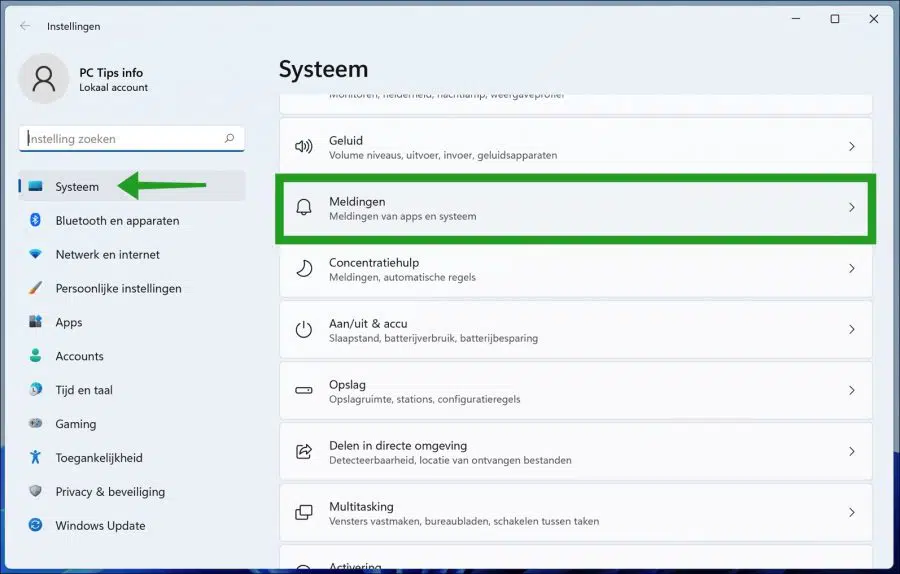Click the Toegankelijkheid accessibility icon

point(36,457)
